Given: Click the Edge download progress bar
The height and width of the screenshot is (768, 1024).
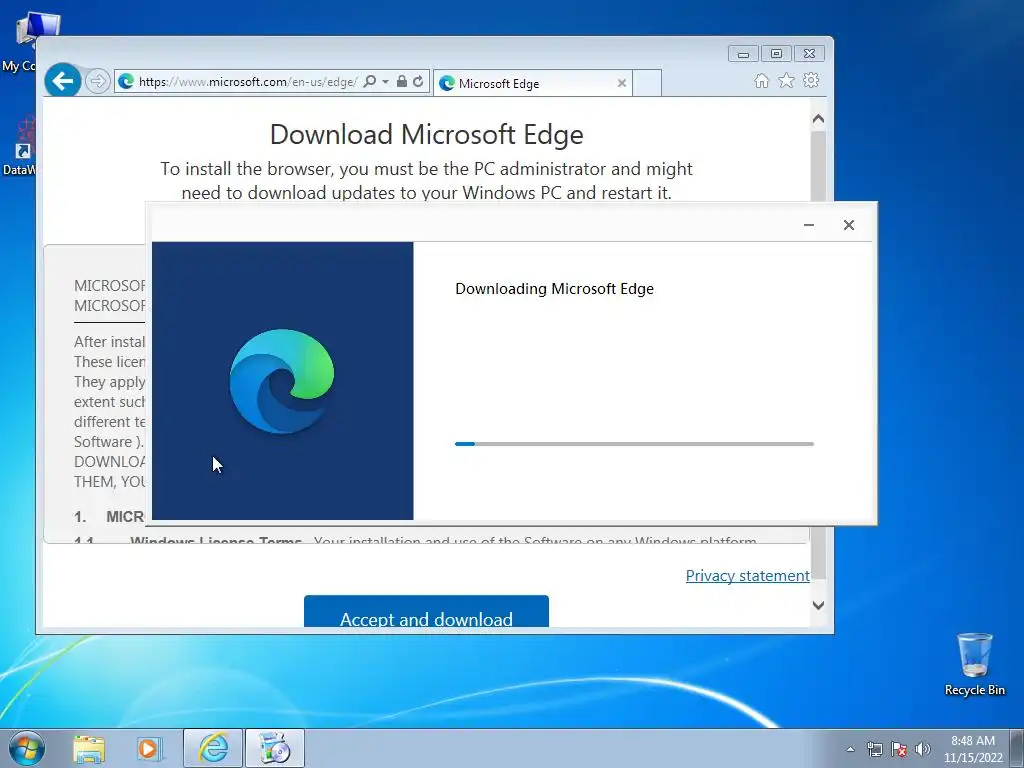Looking at the screenshot, I should coord(634,444).
